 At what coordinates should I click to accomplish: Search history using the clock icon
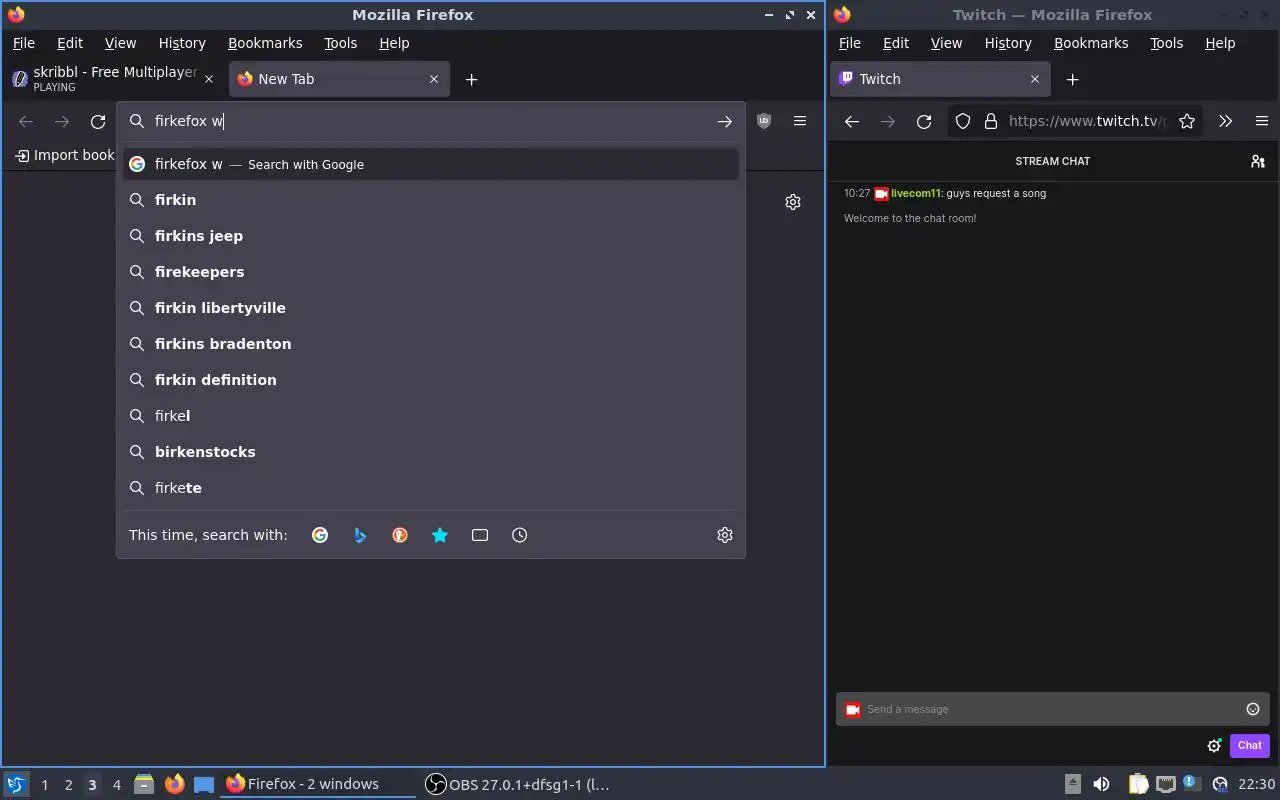tap(520, 535)
